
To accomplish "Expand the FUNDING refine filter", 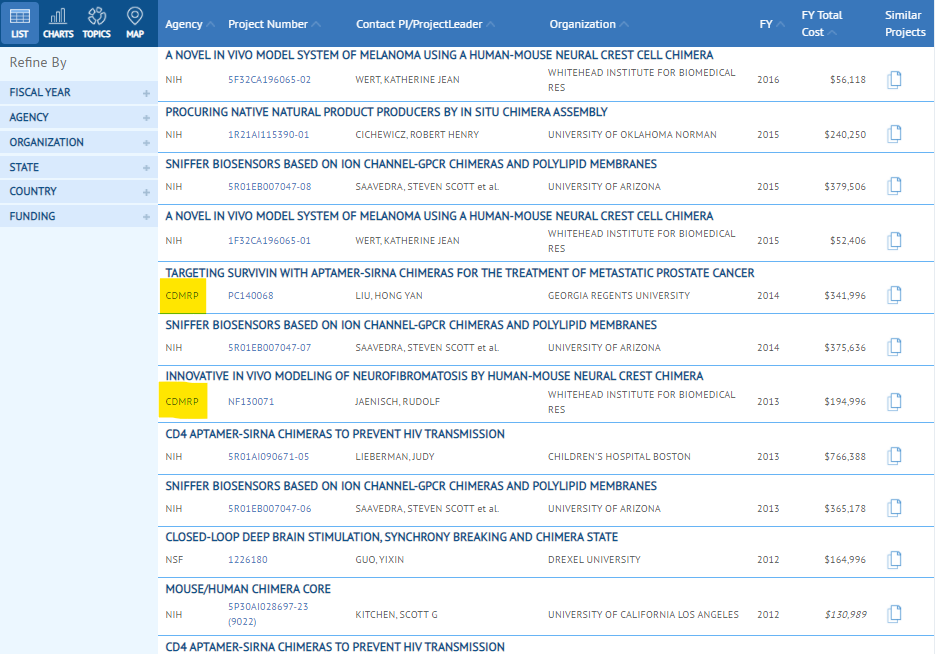I will click(x=79, y=216).
